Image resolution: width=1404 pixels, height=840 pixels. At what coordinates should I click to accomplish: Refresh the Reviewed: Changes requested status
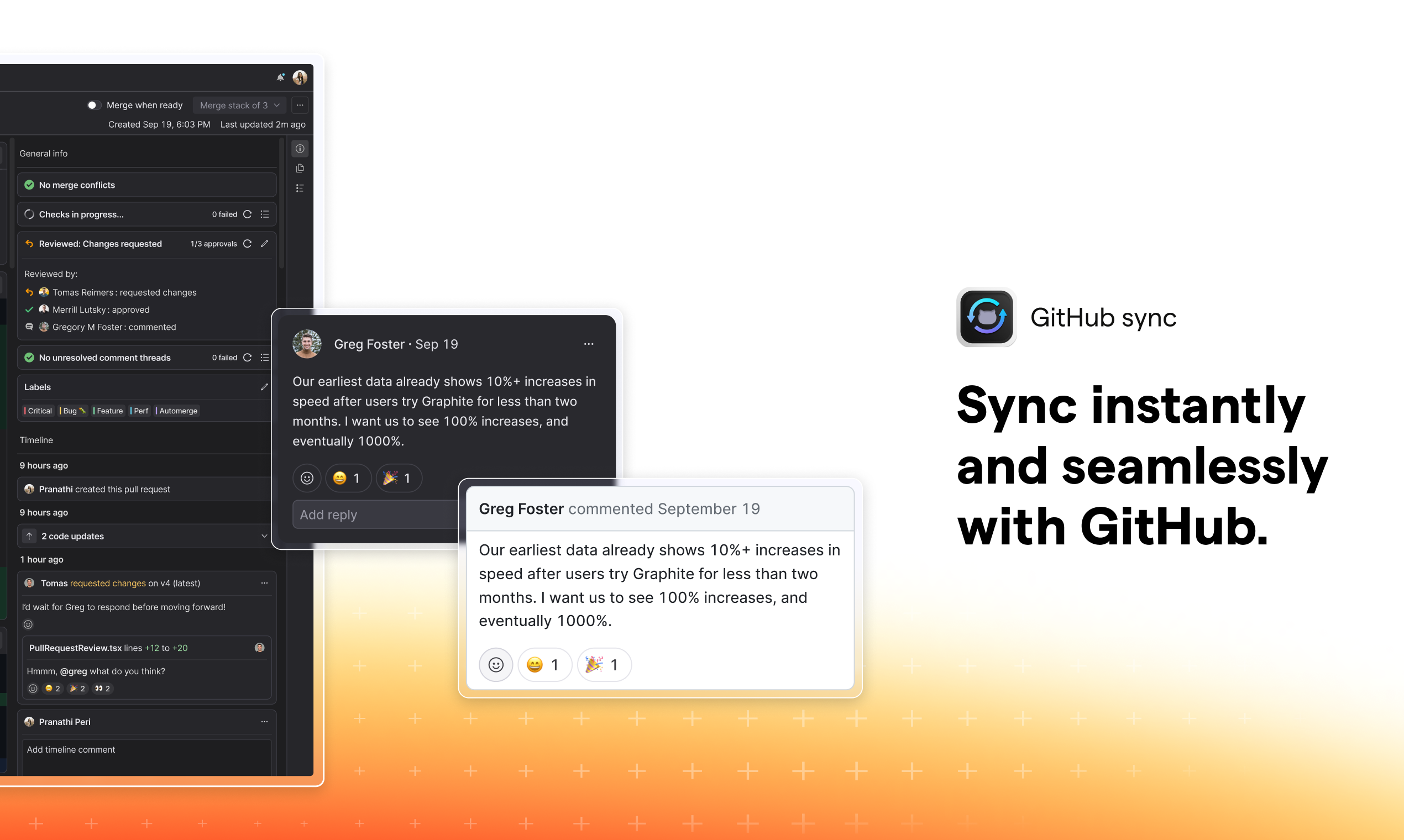point(248,243)
